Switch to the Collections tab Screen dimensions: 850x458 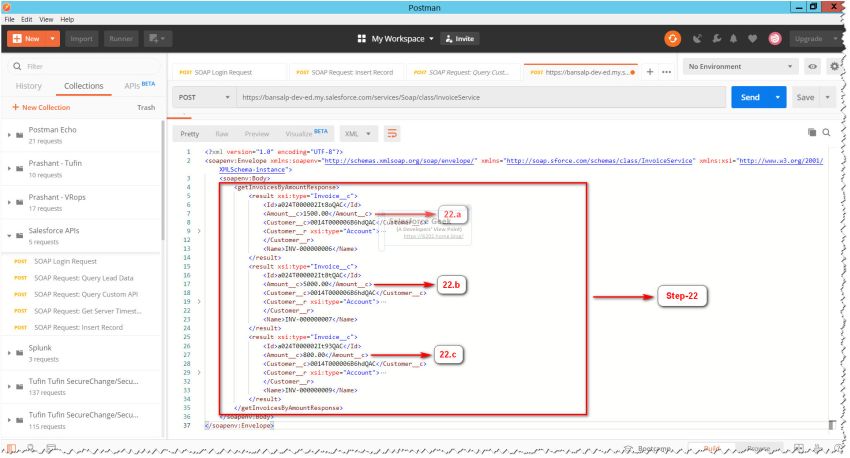[83, 86]
